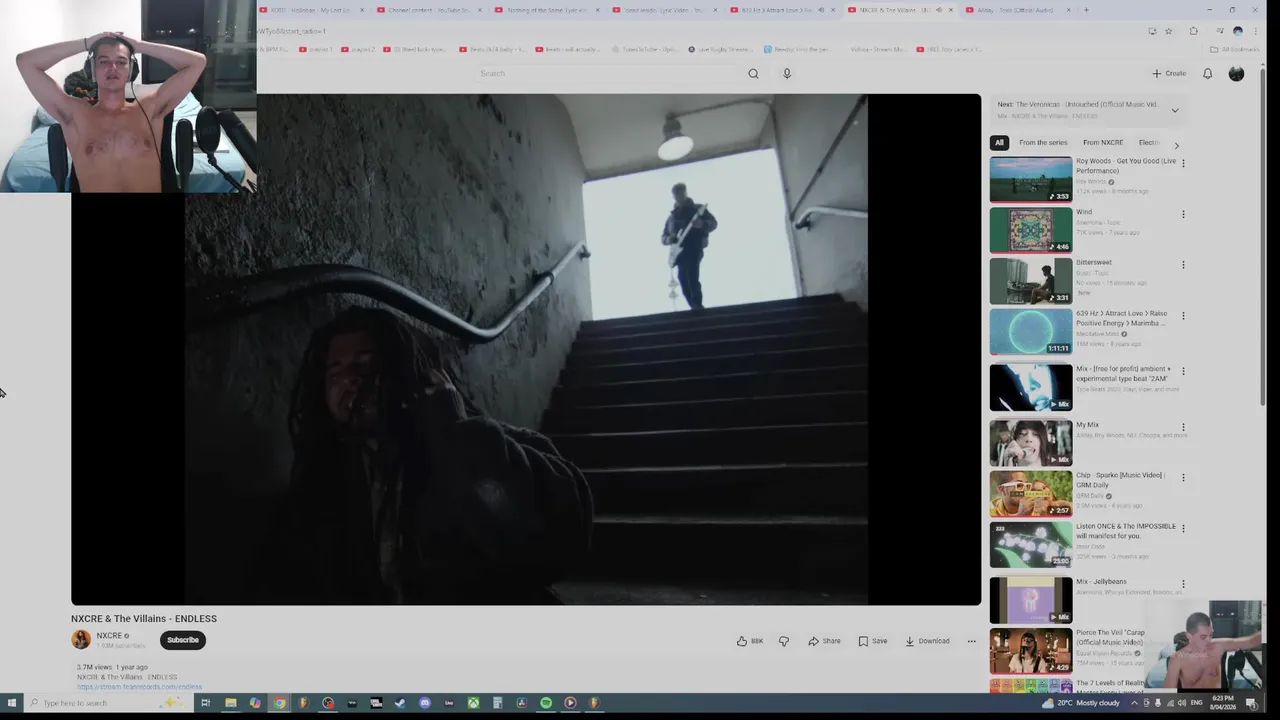Screen dimensions: 1280x720
Task: Open options menu for Wind video
Action: 1183,214
